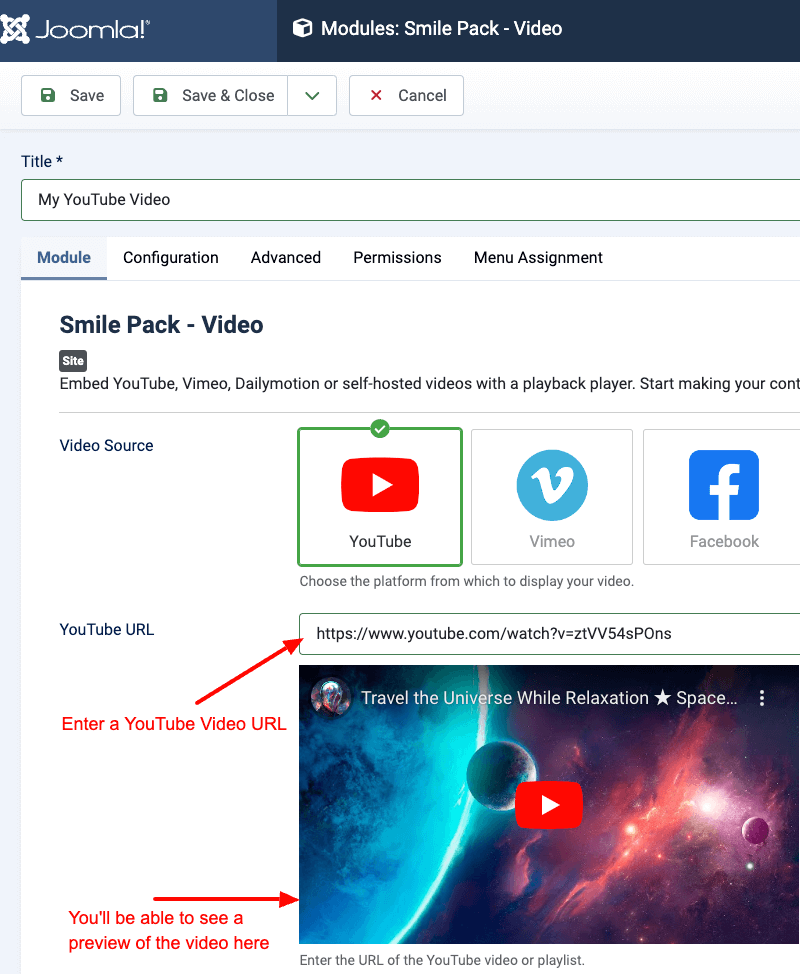Click the Joomla logo
The image size is (800, 974).
pos(75,29)
